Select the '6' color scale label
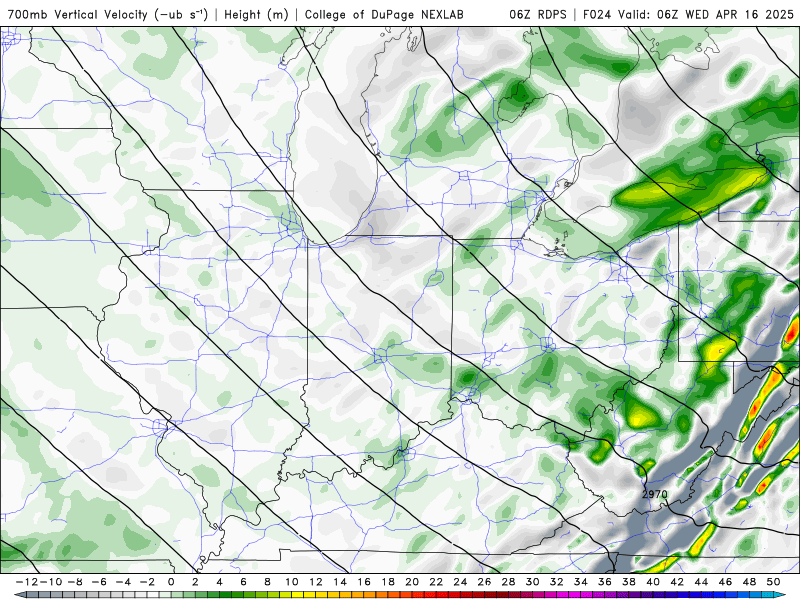 (243, 582)
